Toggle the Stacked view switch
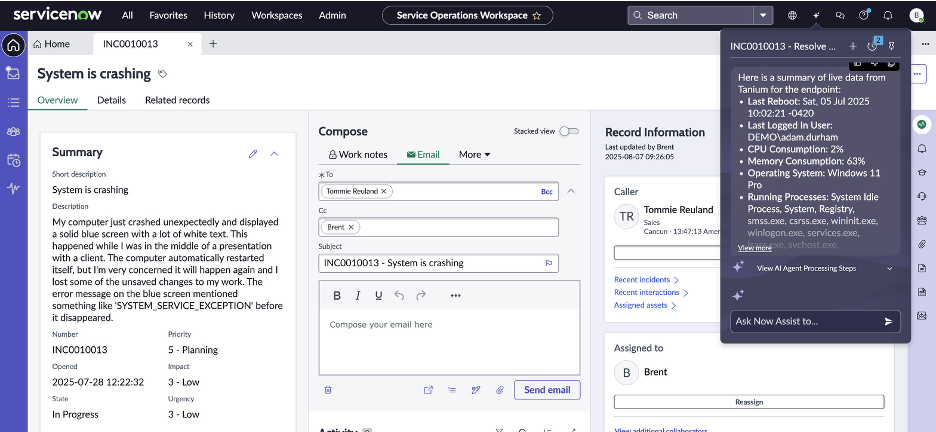936x432 pixels. click(568, 131)
